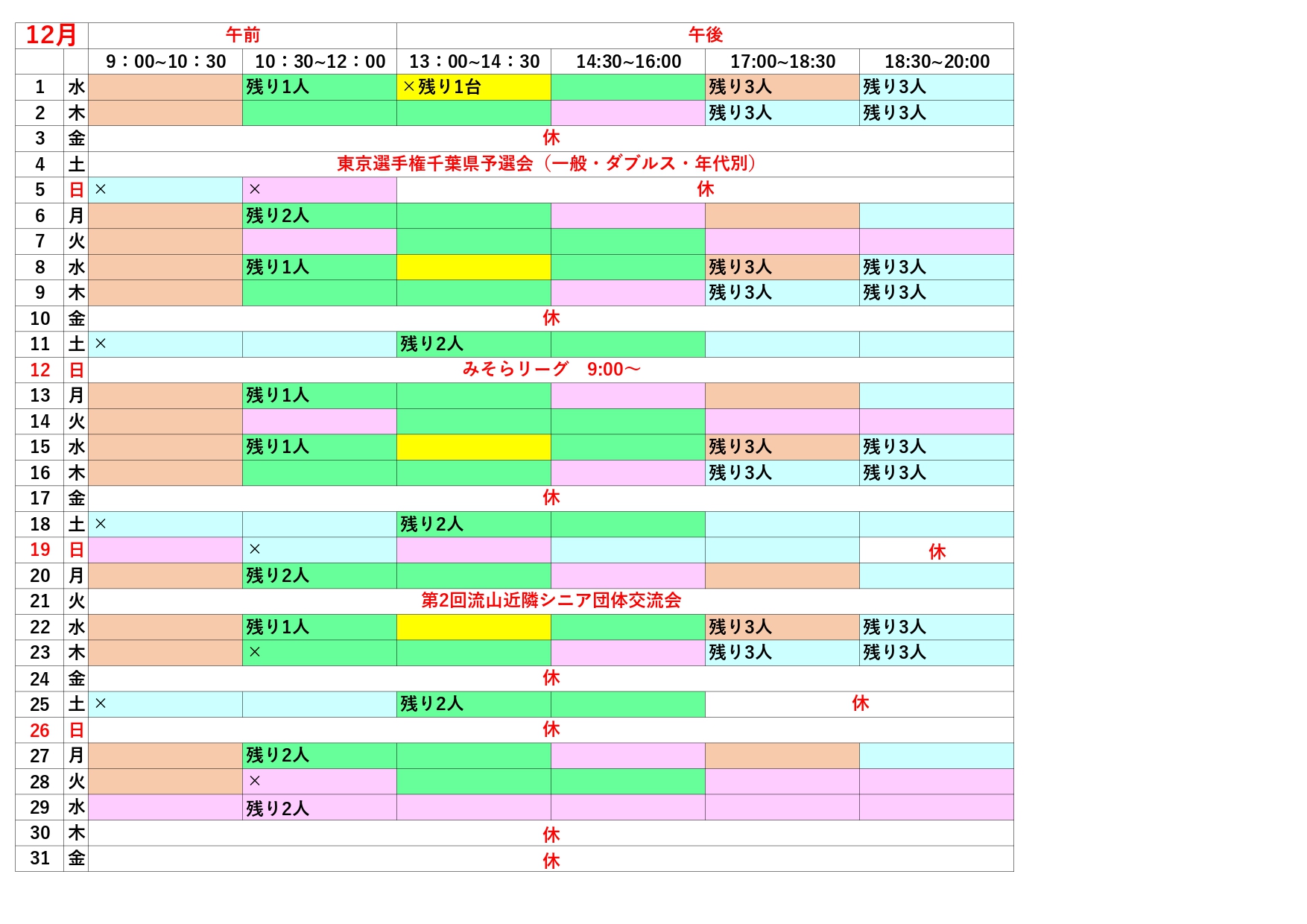The width and height of the screenshot is (1307, 924).
Task: Click × mark in day 28 row
Action: point(255,781)
